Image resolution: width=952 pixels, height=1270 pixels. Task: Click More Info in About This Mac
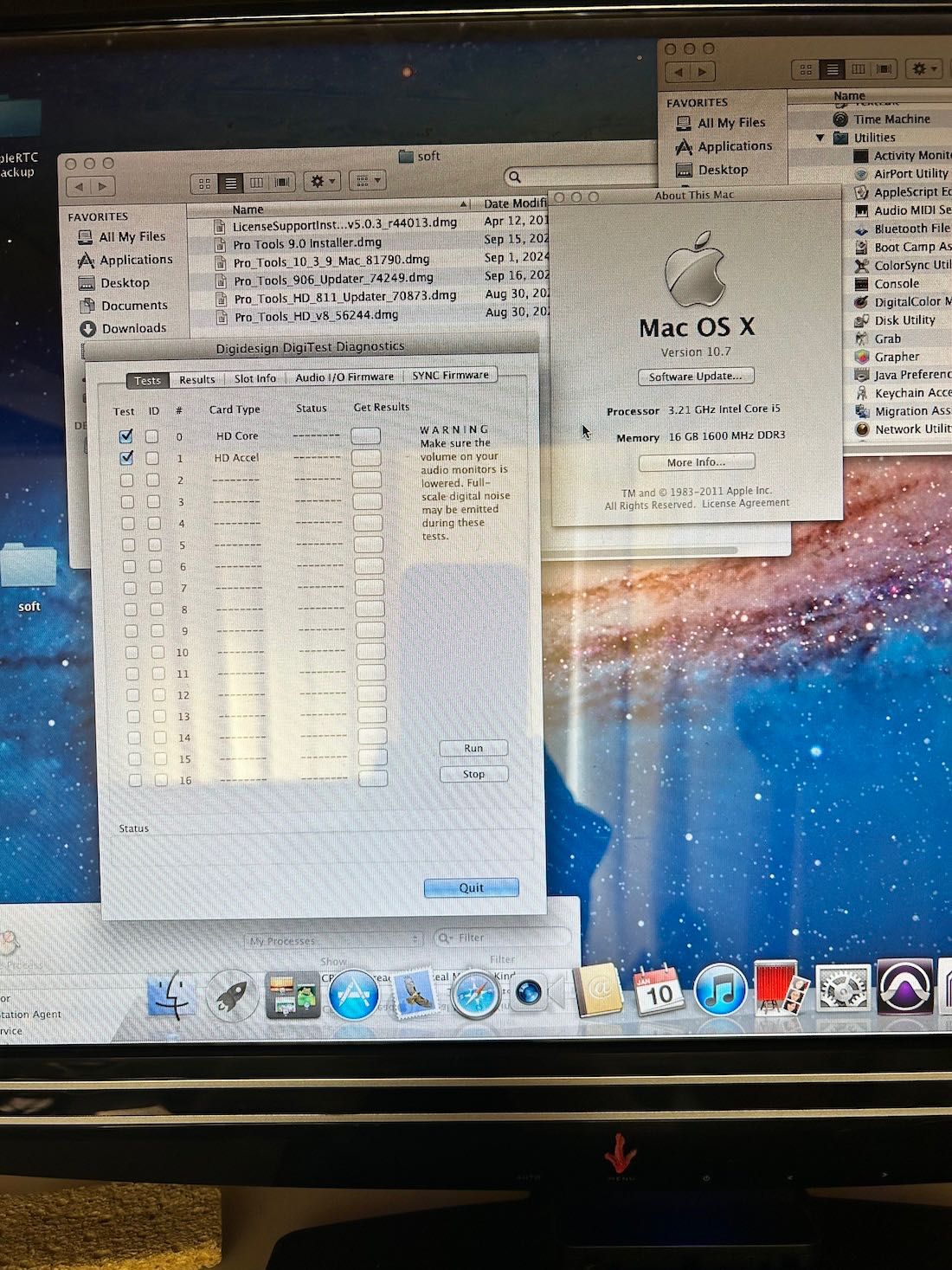[696, 462]
